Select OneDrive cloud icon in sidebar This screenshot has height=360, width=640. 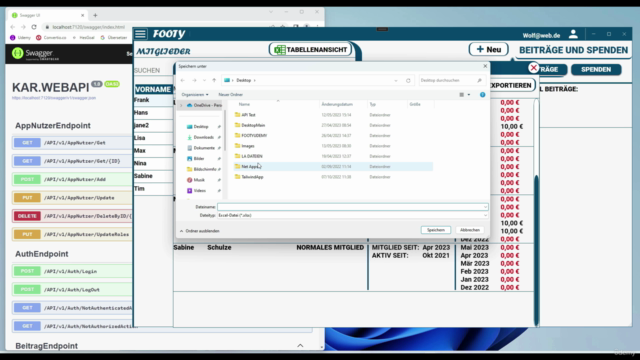coord(189,105)
